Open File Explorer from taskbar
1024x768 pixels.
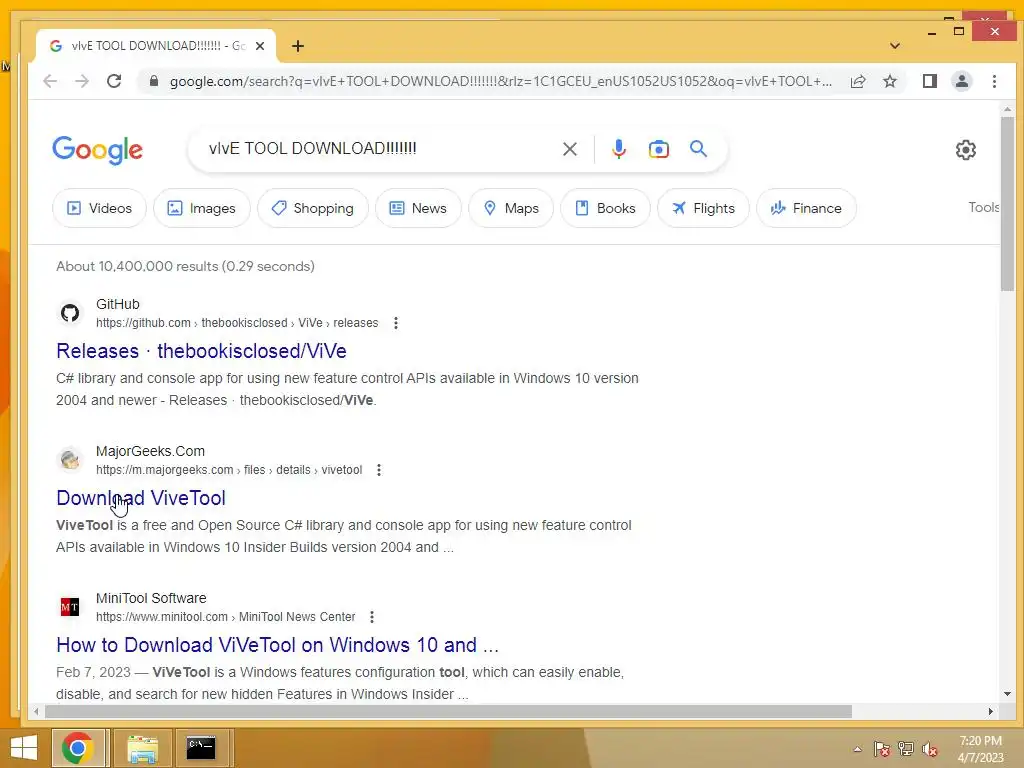[142, 748]
